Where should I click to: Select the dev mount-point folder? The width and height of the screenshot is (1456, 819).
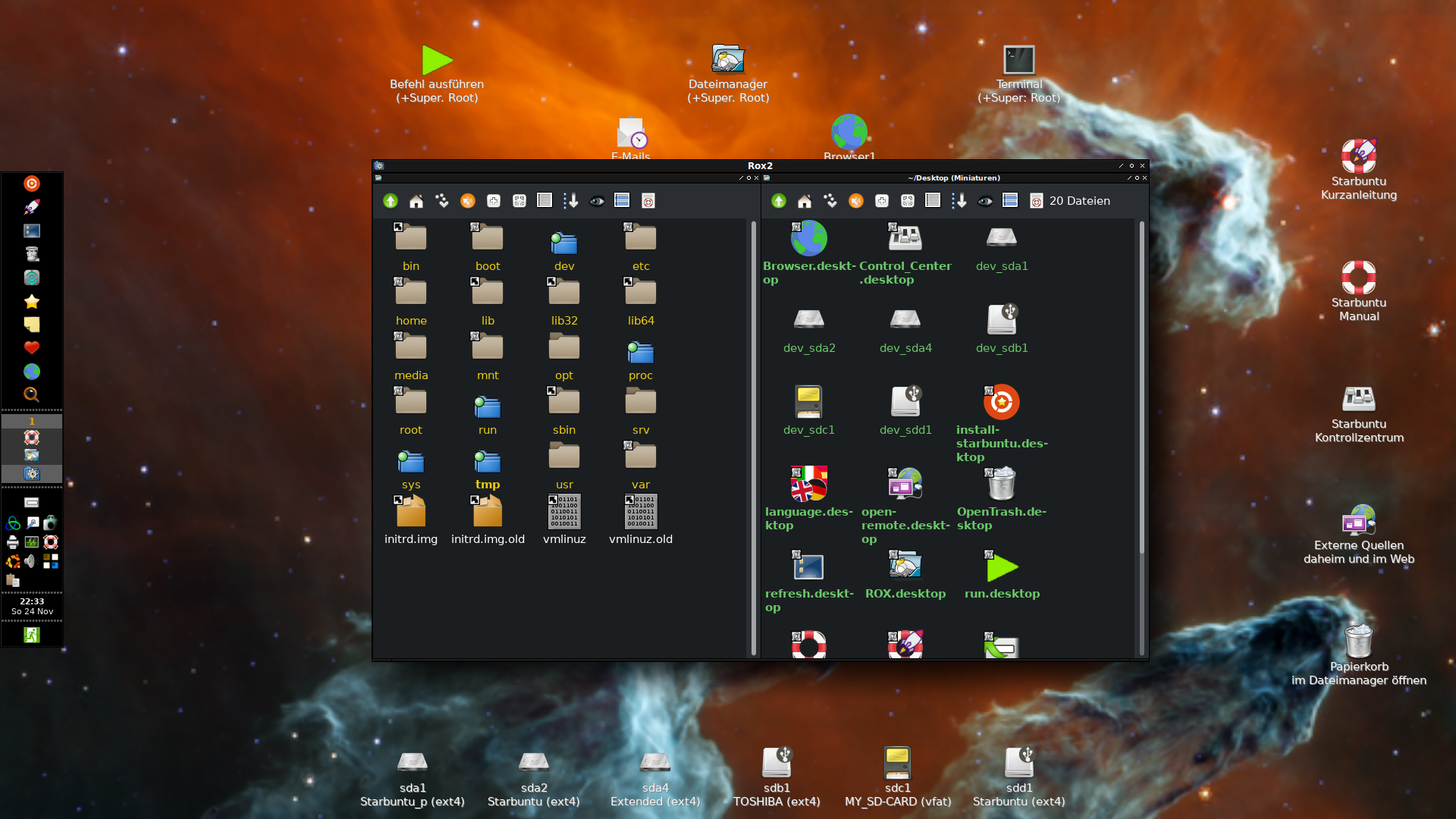pyautogui.click(x=564, y=250)
